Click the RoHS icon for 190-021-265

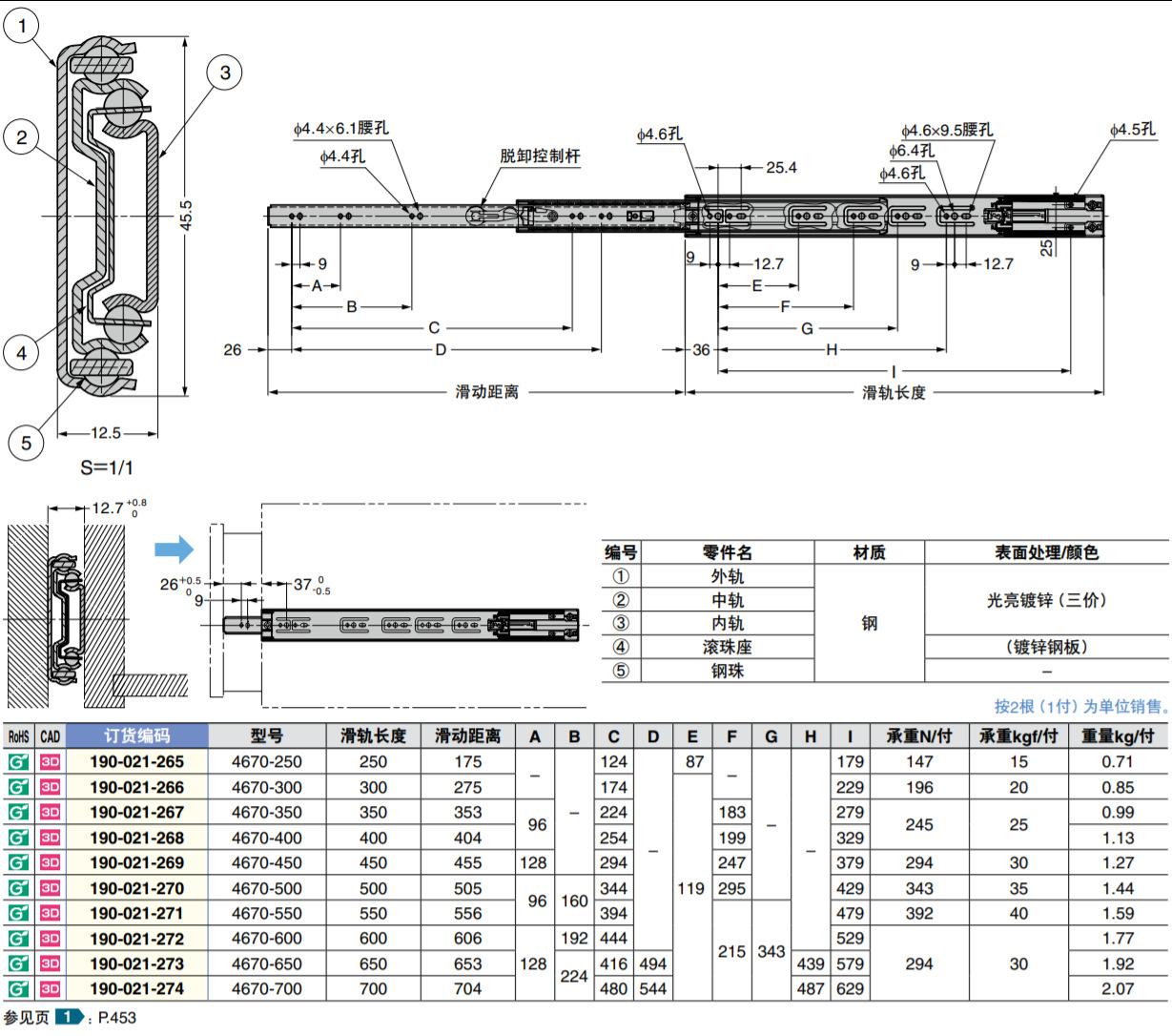click(x=18, y=762)
